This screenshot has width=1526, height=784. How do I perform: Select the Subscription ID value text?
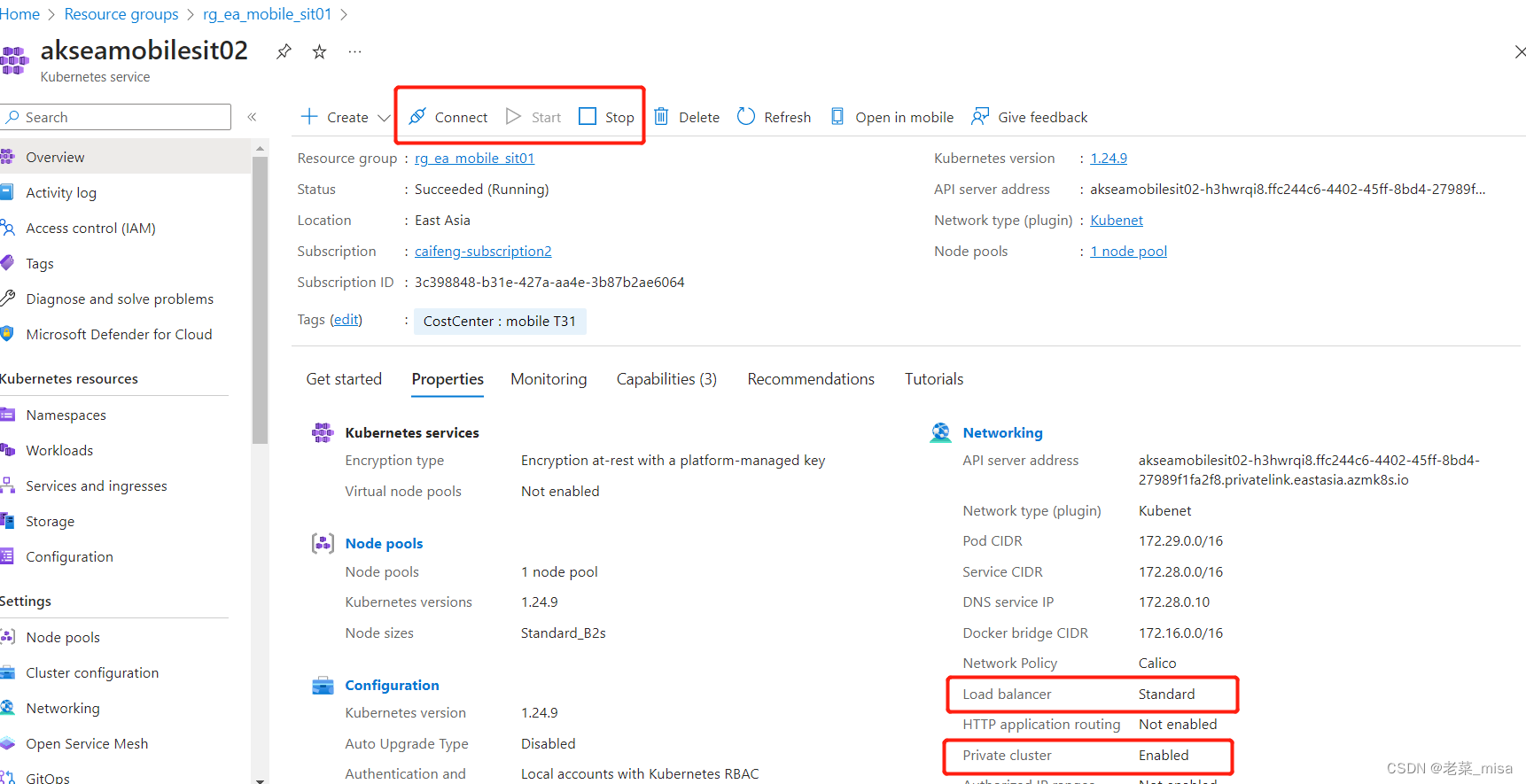[549, 282]
